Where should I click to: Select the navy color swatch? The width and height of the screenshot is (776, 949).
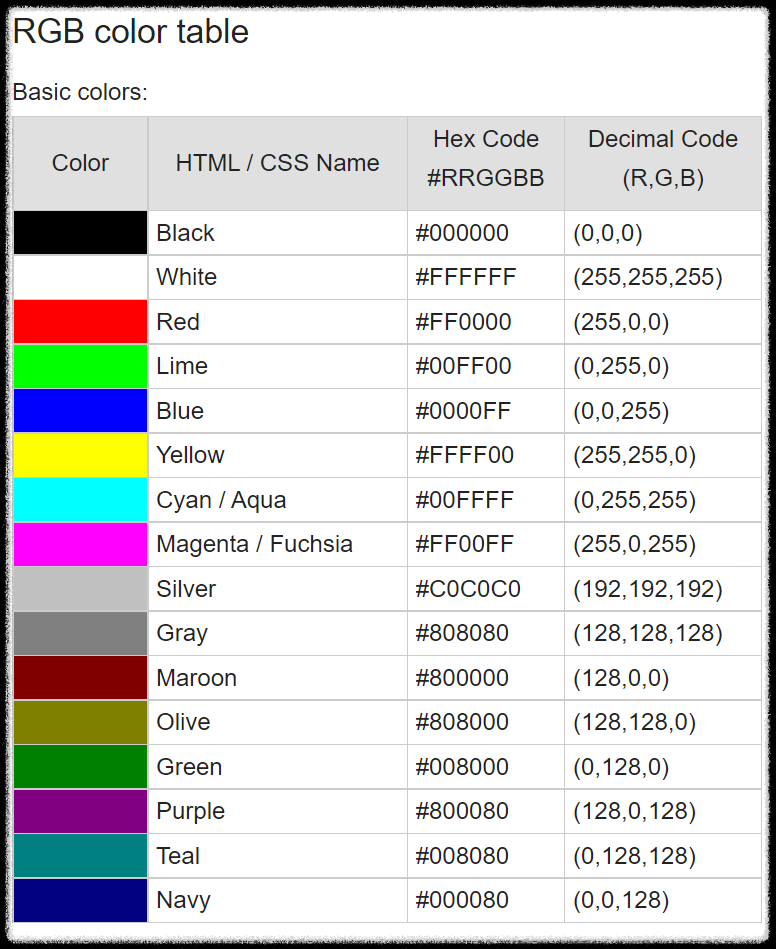[81, 900]
